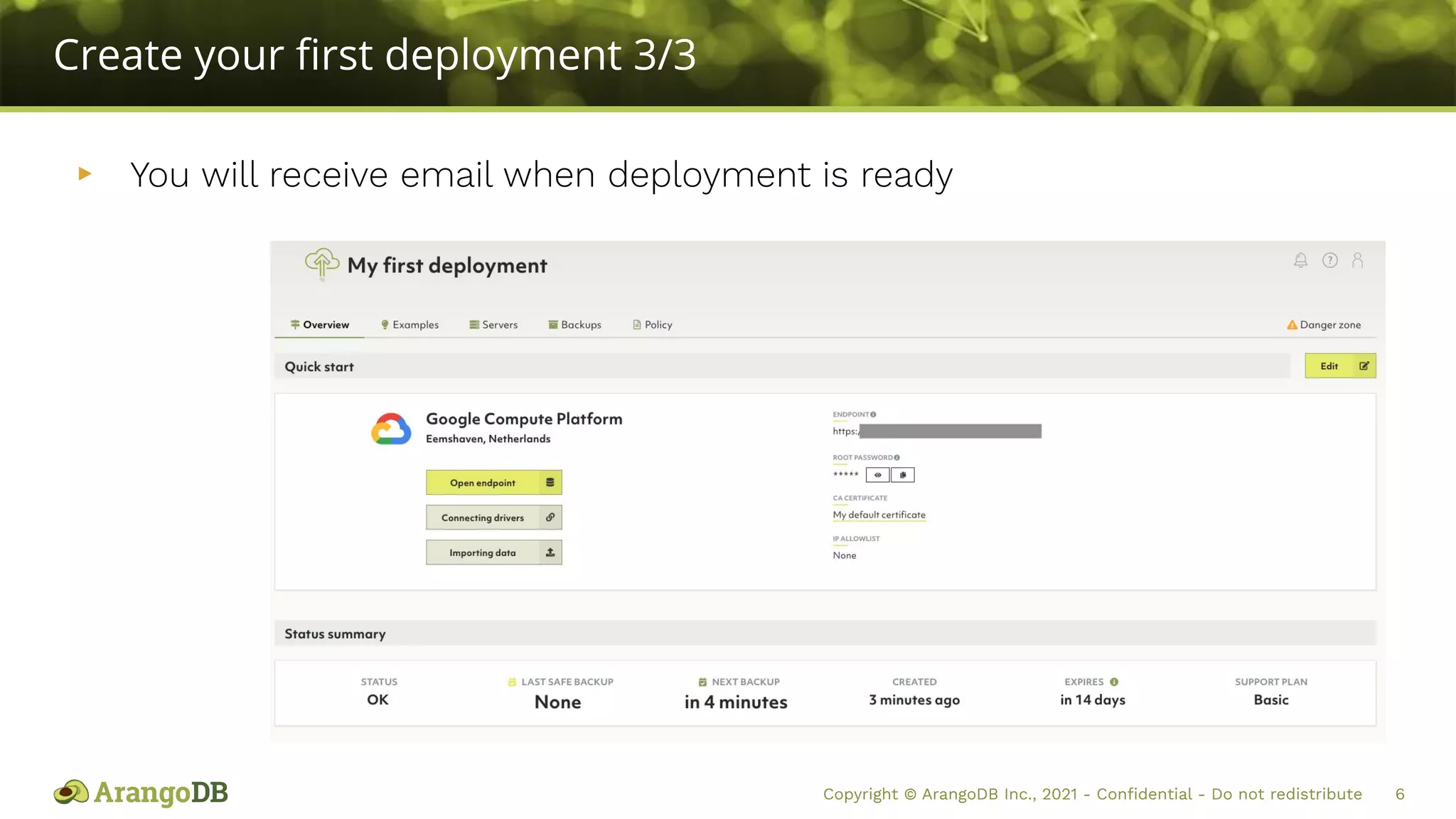Click the 'Status summary' section header
Screen dimensions: 1456x819
tap(825, 633)
